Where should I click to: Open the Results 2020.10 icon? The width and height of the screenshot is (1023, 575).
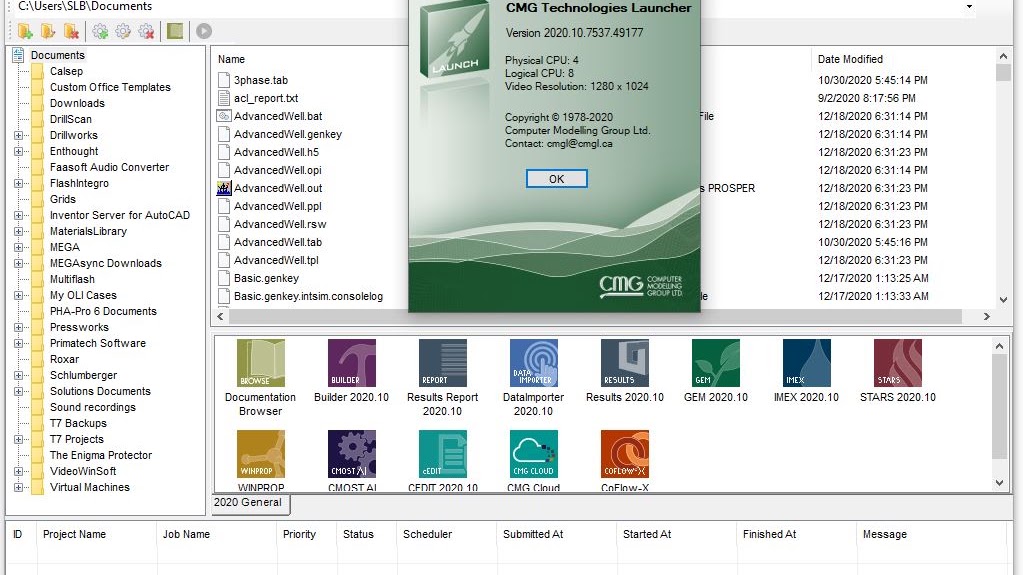click(x=624, y=363)
